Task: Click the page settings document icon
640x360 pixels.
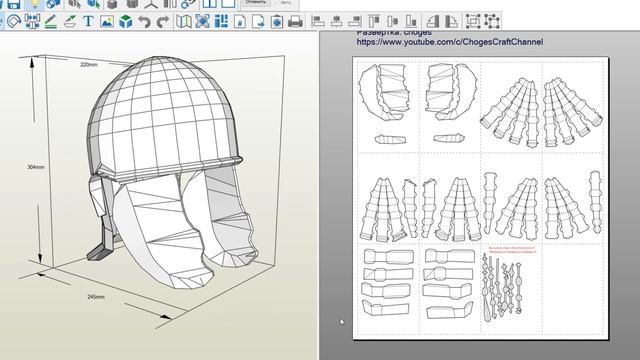Action: pos(240,21)
